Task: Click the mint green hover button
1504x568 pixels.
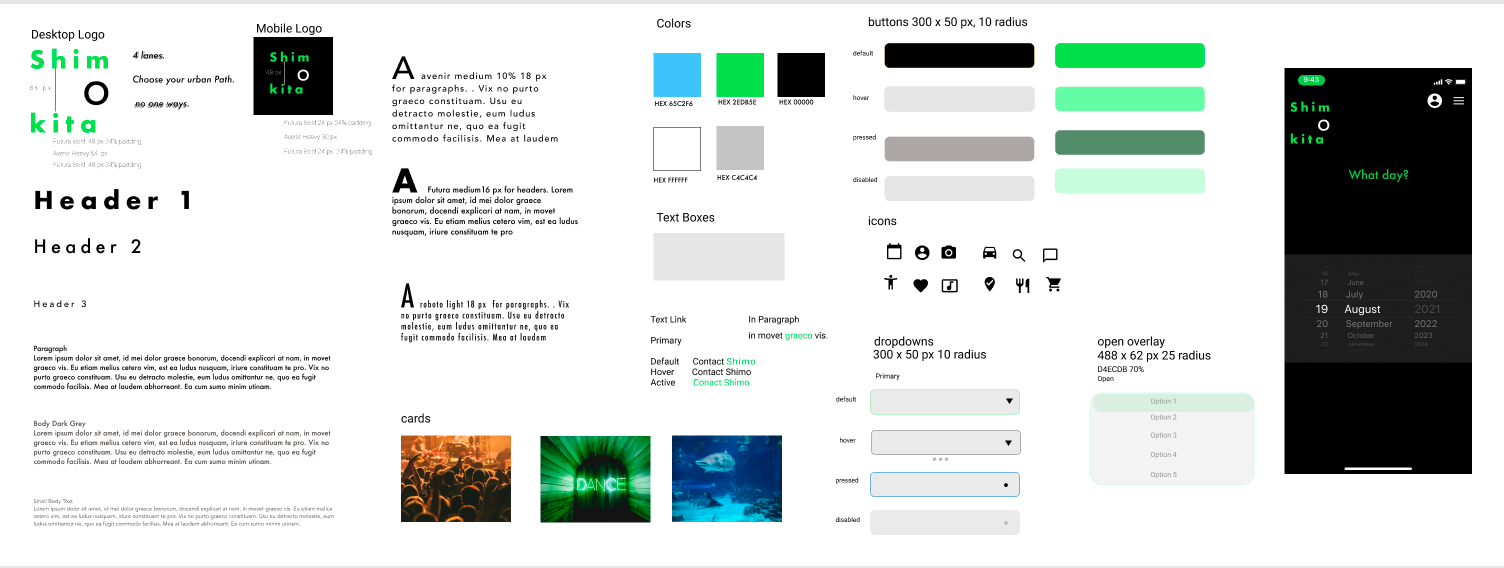Action: coord(1130,99)
